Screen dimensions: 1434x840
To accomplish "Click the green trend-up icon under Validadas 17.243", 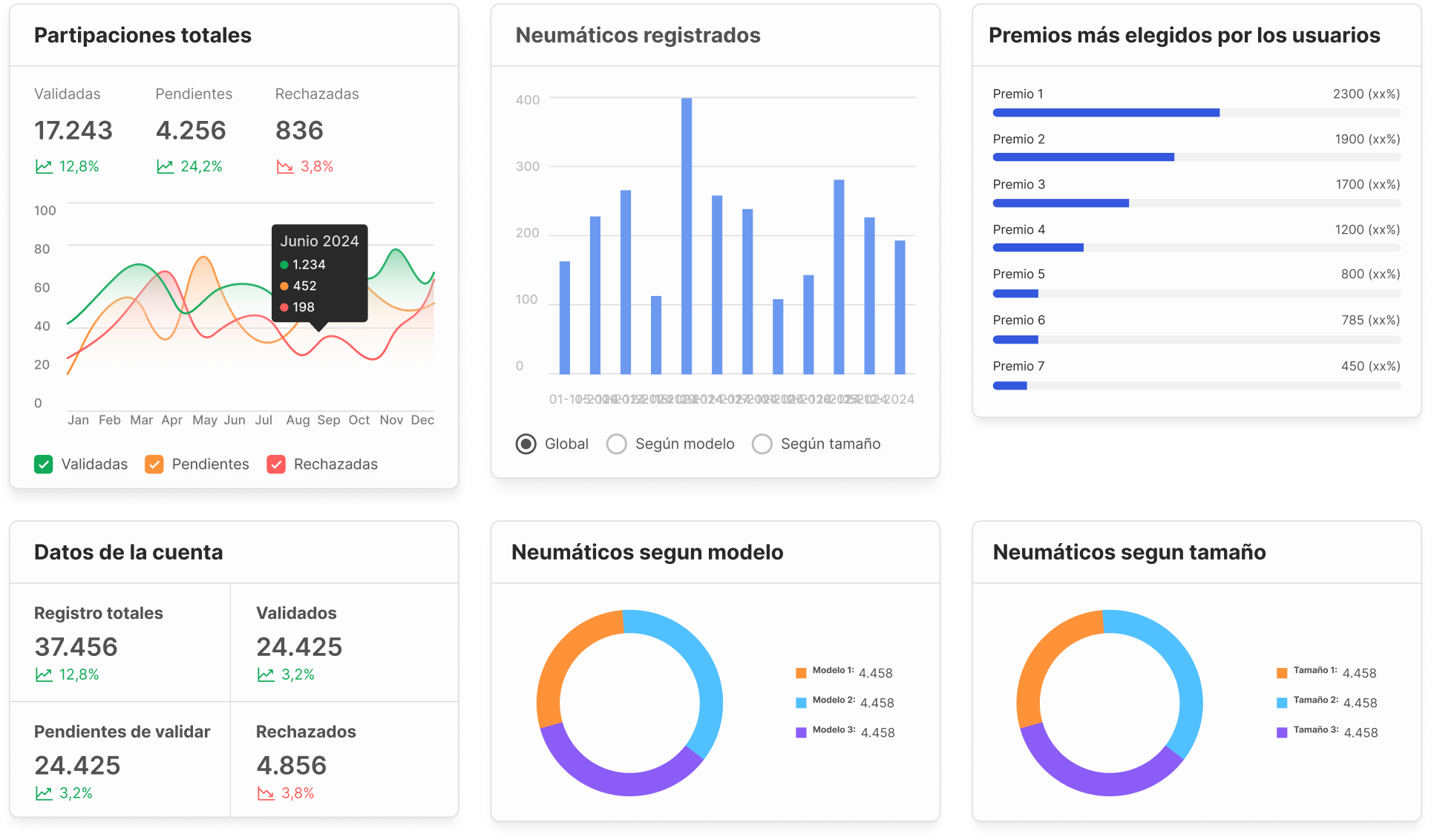I will pyautogui.click(x=45, y=166).
